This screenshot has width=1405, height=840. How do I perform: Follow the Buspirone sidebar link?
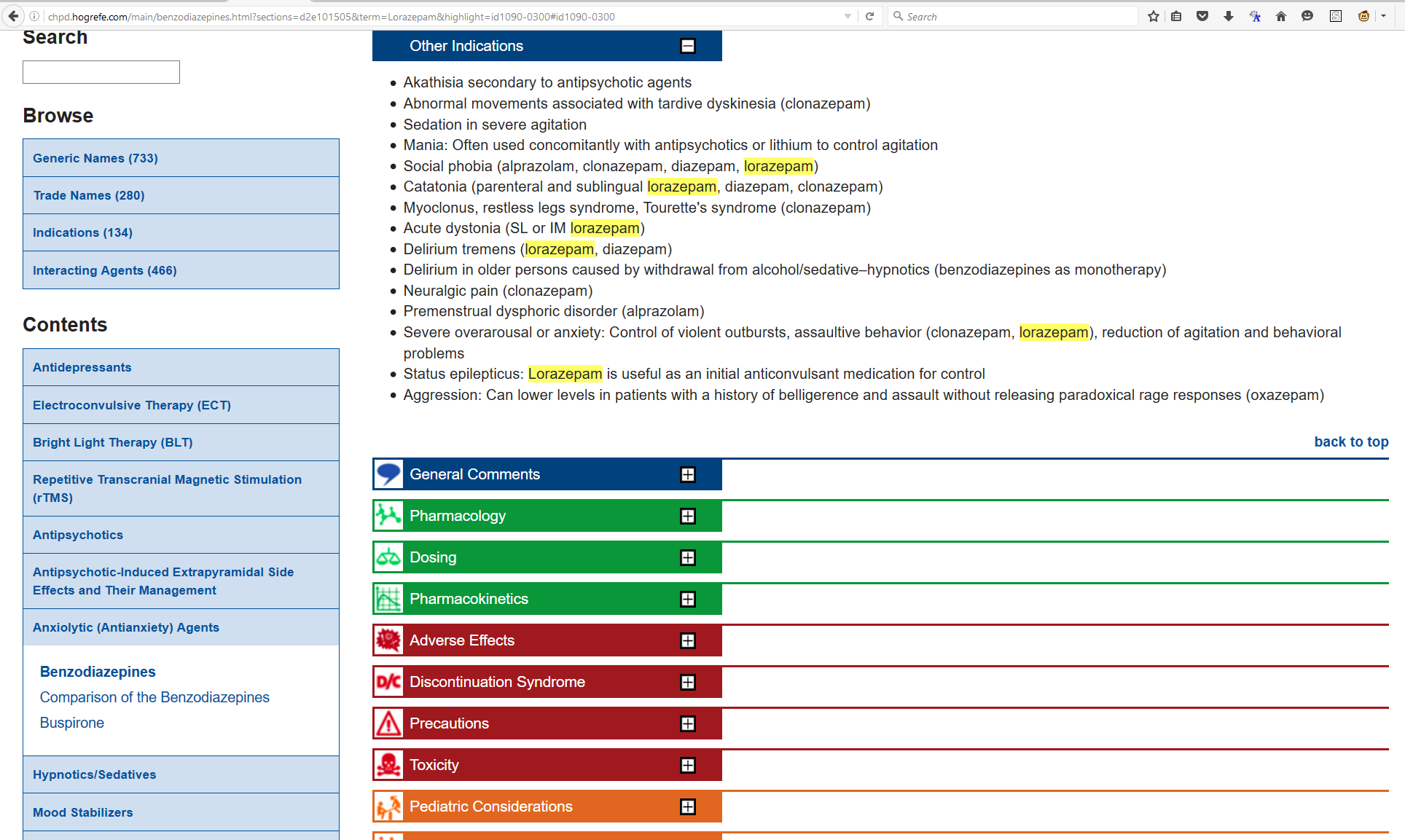(x=72, y=723)
